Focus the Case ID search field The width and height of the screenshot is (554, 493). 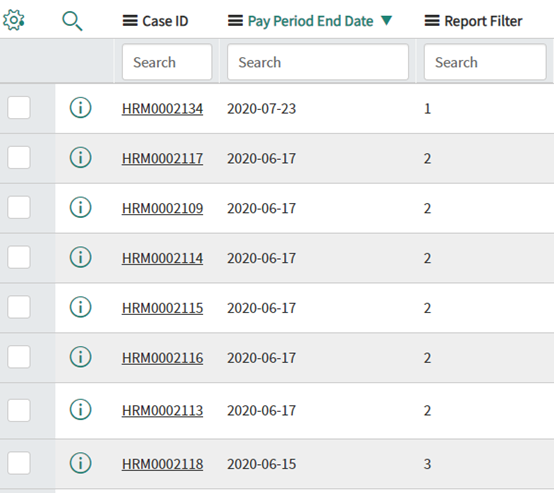tap(167, 62)
